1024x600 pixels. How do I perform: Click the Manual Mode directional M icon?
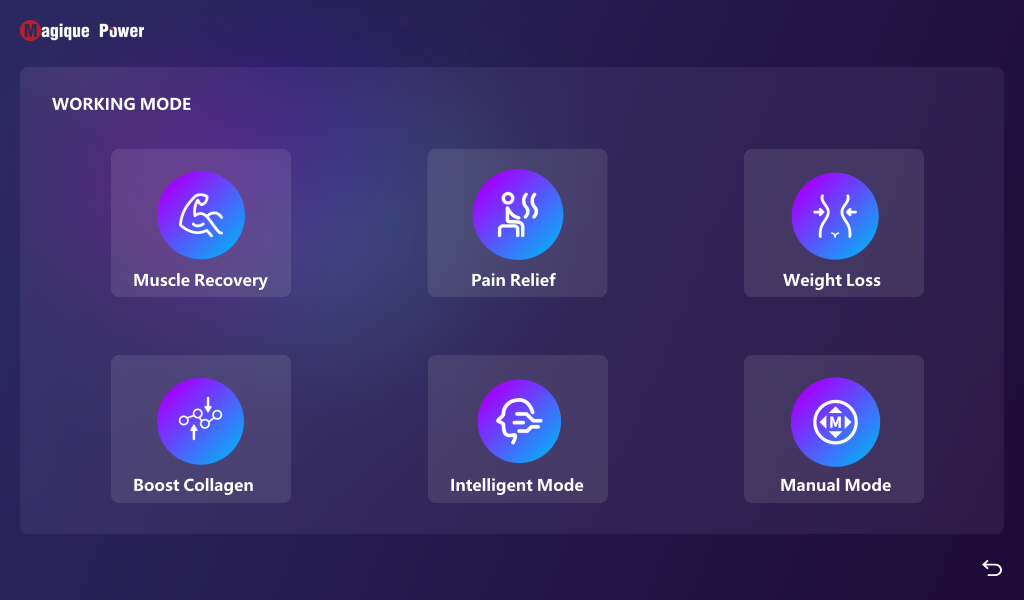click(835, 421)
